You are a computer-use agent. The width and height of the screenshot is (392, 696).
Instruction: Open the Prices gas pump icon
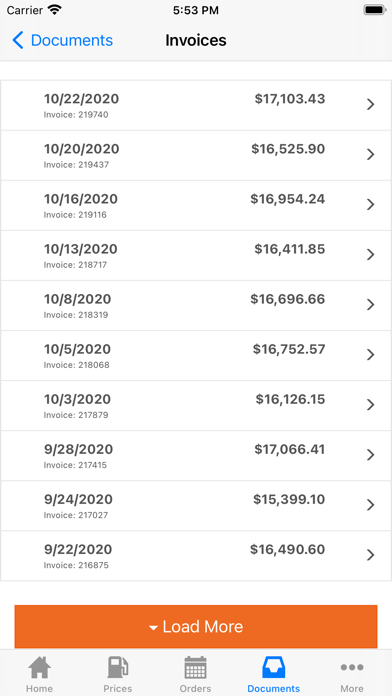click(x=118, y=668)
